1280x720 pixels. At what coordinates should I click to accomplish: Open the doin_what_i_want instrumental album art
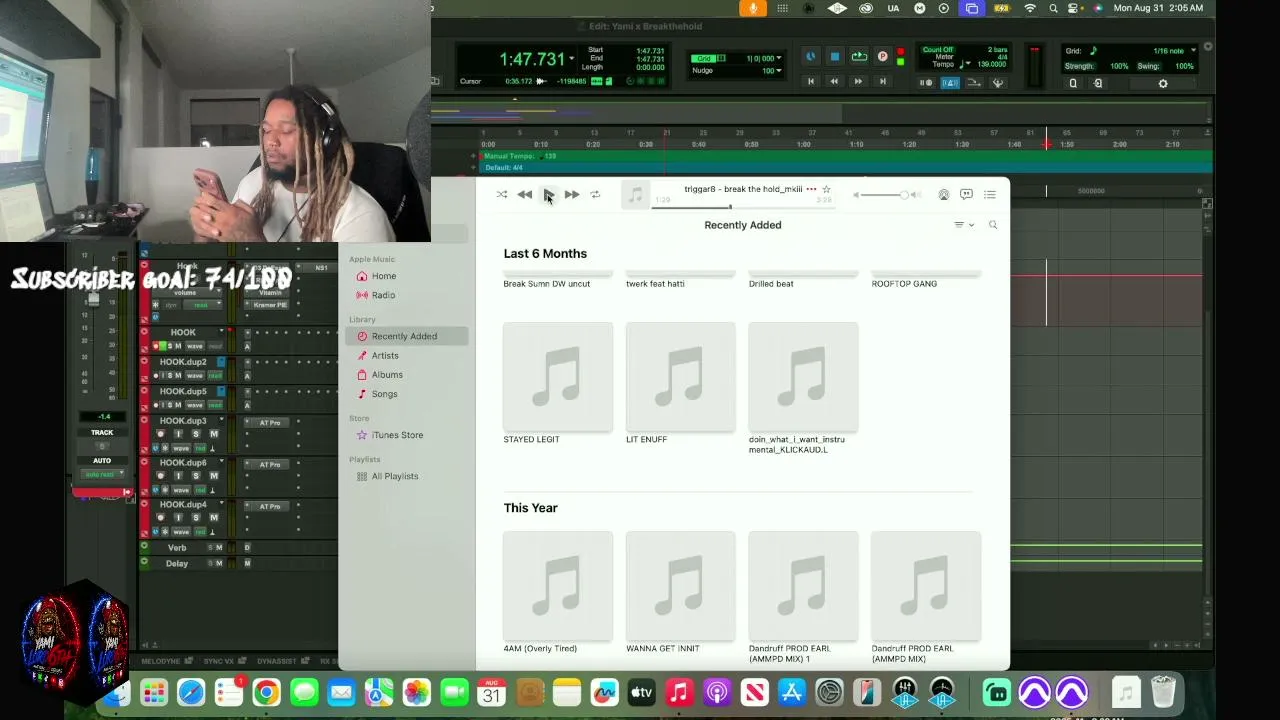tap(803, 377)
